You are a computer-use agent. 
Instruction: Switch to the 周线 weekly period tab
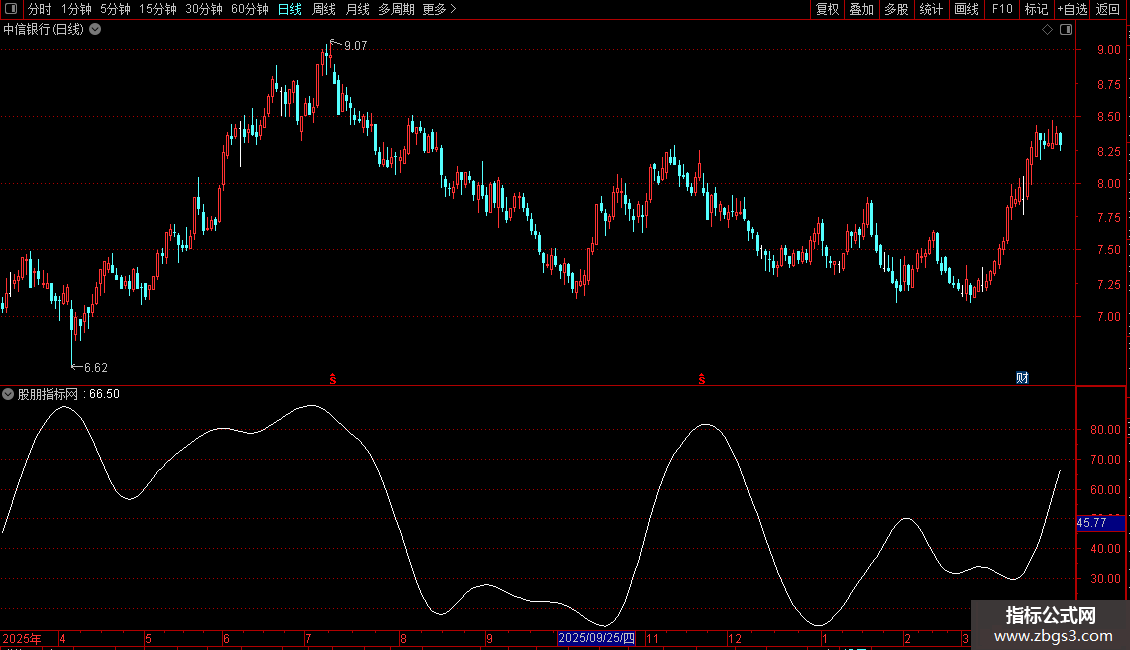click(324, 9)
